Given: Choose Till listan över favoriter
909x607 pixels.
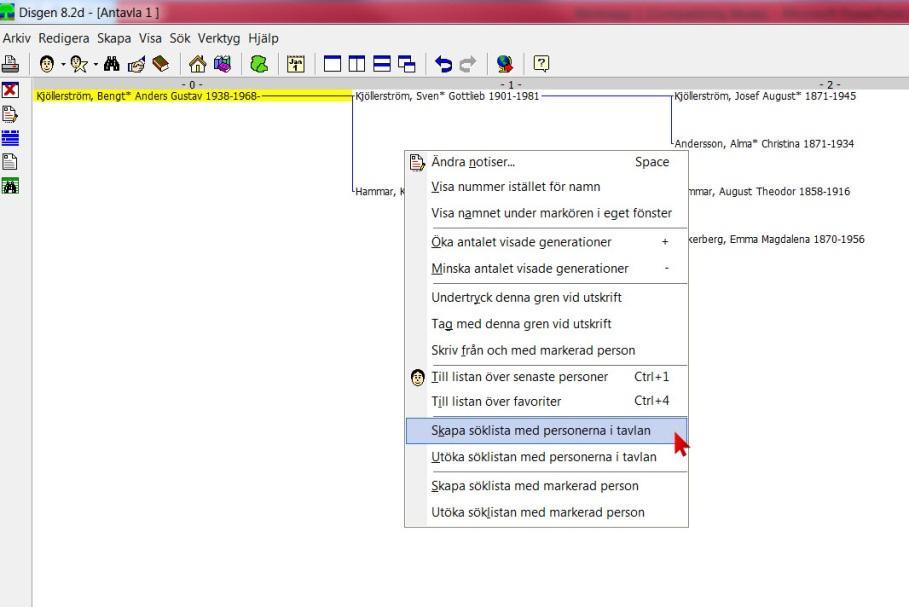Looking at the screenshot, I should pyautogui.click(x=546, y=401).
